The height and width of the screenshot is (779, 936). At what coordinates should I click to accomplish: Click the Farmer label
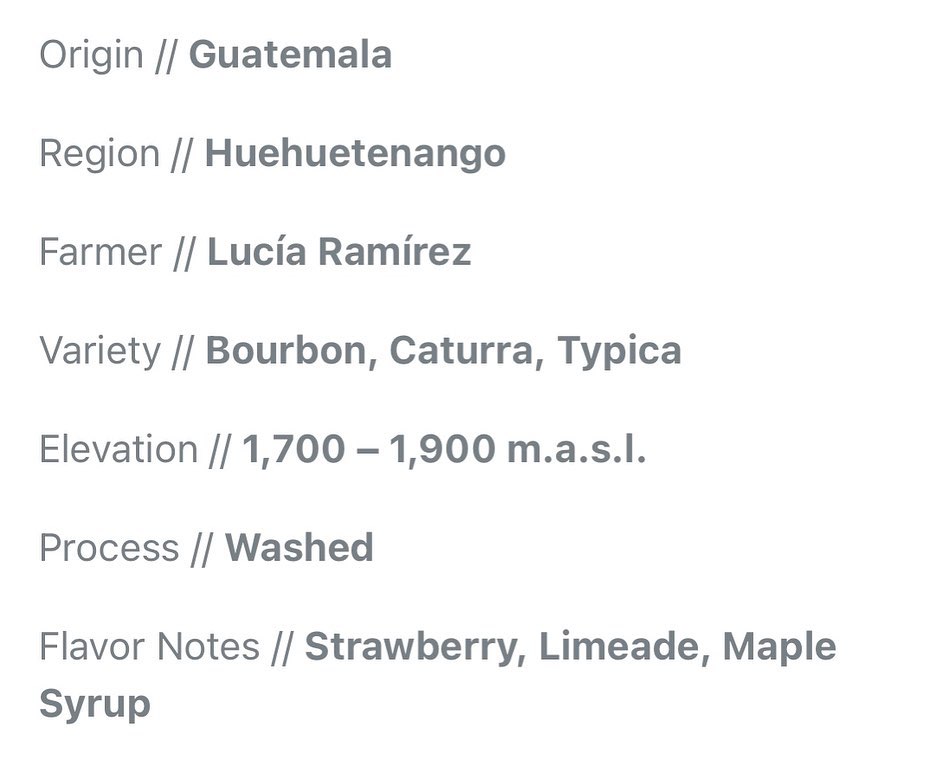point(100,252)
